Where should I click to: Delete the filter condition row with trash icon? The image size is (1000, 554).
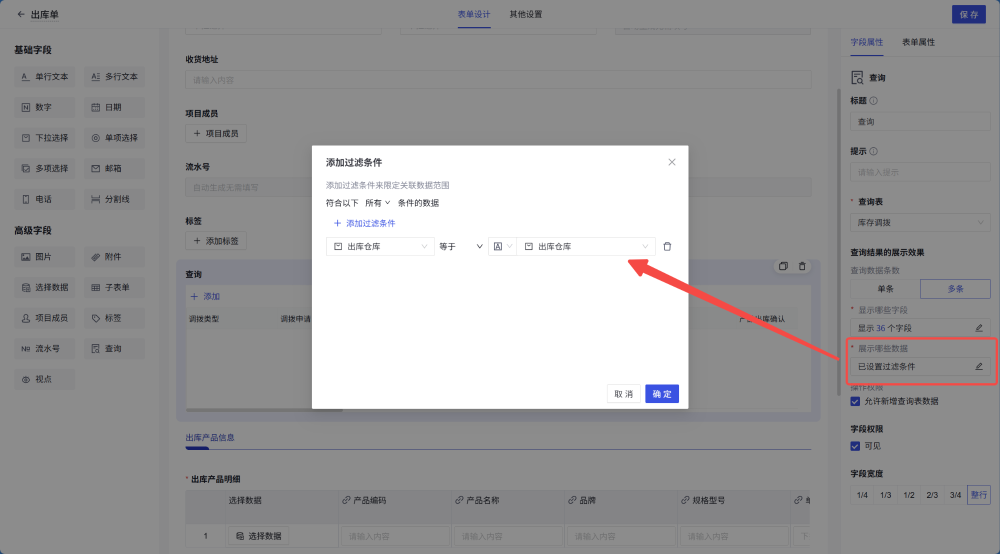667,247
